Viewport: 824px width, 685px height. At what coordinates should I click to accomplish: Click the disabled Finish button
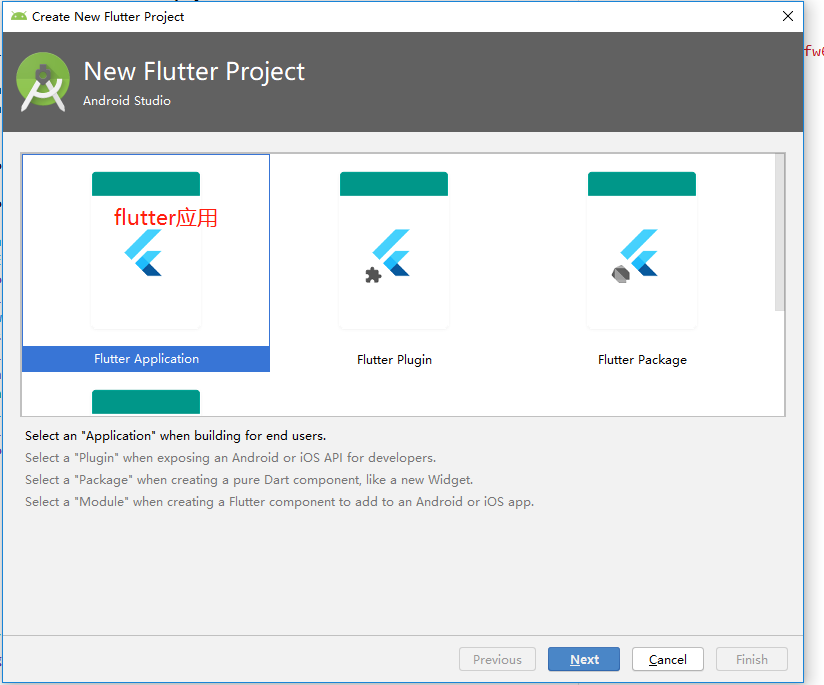pos(751,659)
